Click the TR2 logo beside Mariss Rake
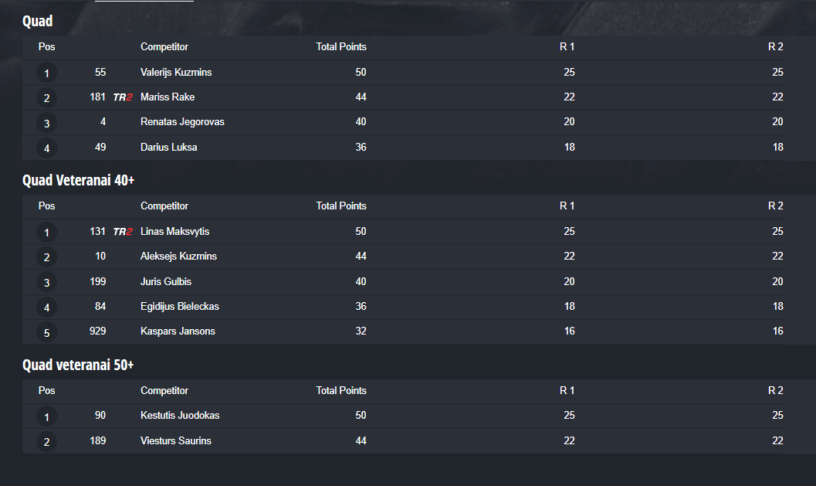This screenshot has height=486, width=816. pos(123,97)
